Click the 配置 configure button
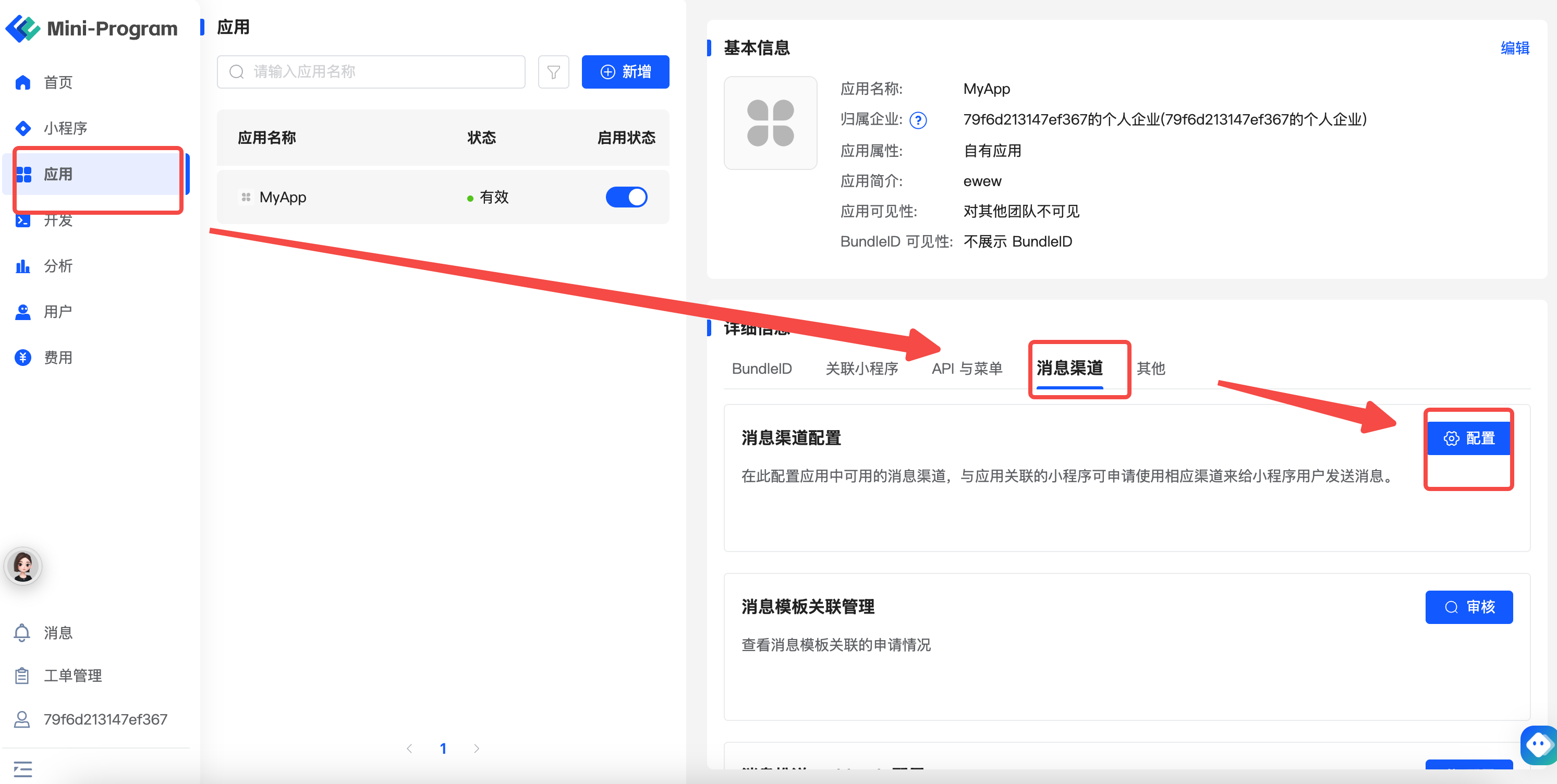The image size is (1557, 784). pos(1468,438)
